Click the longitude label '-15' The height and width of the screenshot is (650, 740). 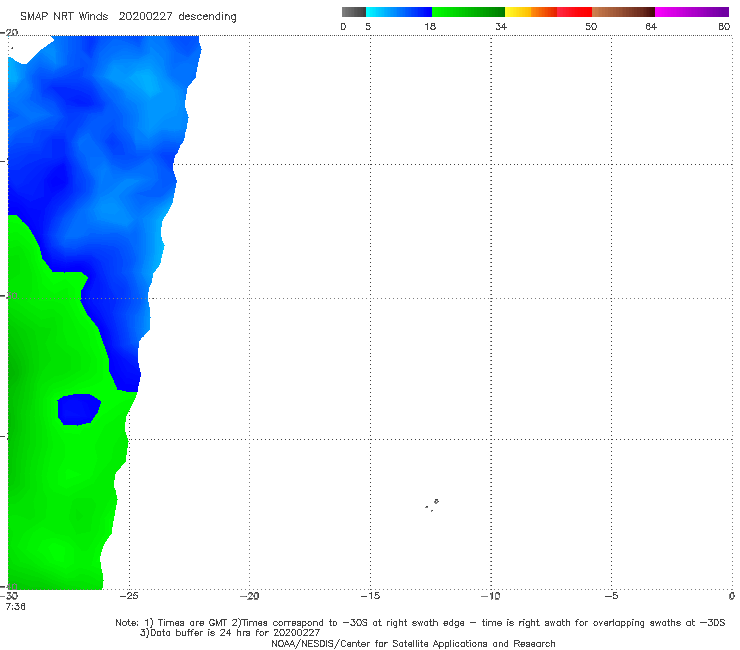point(370,596)
